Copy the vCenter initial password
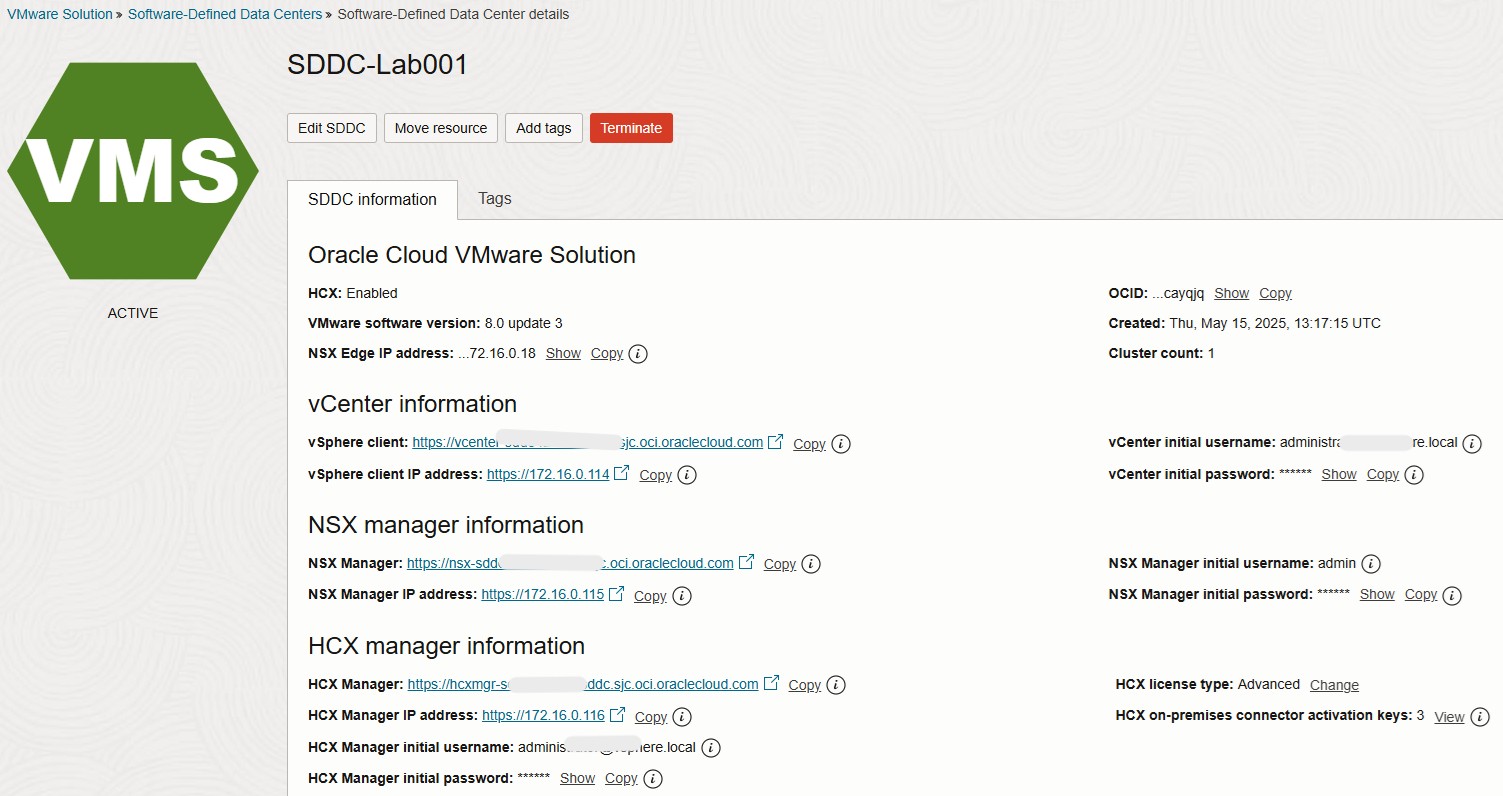Image resolution: width=1503 pixels, height=796 pixels. [x=1383, y=474]
